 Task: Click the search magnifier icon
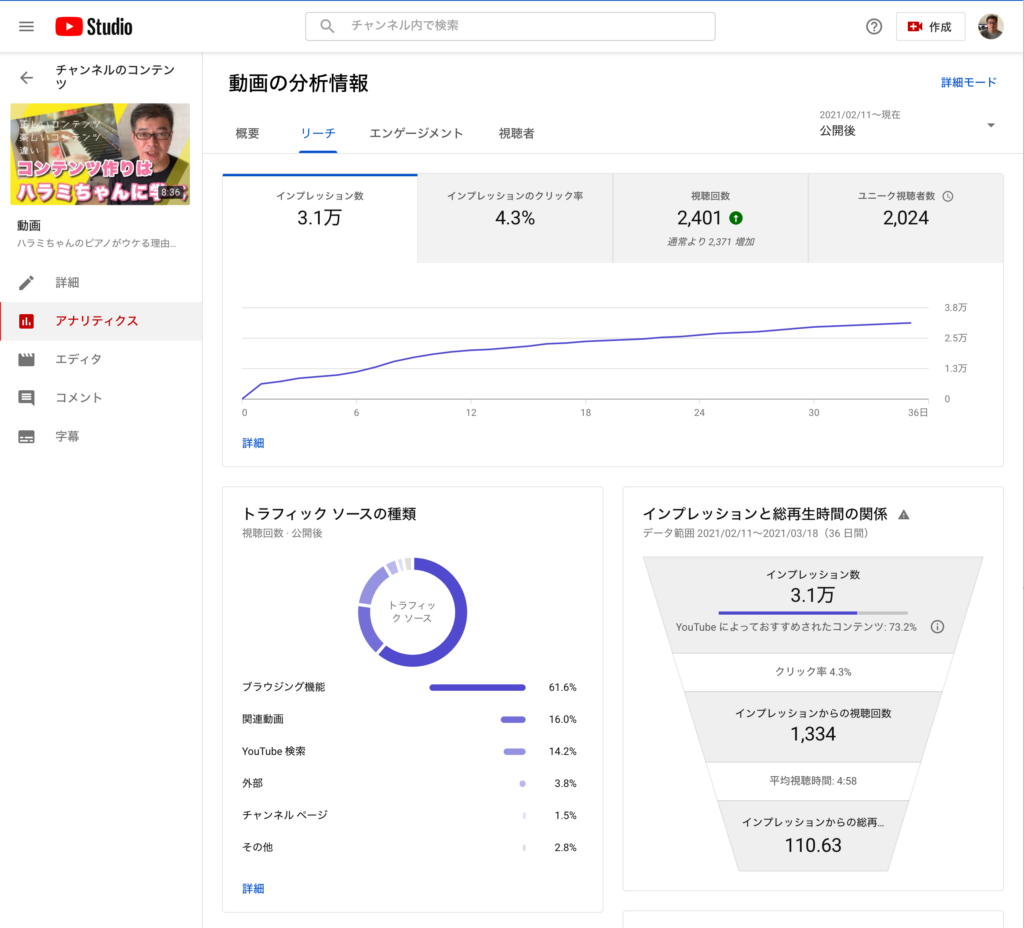click(326, 26)
